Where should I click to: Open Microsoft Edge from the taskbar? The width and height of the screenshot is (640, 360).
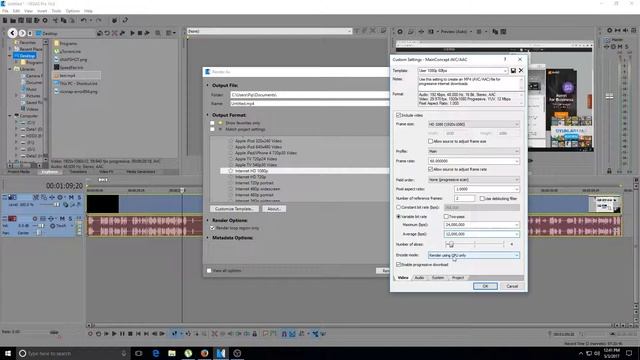[156, 353]
